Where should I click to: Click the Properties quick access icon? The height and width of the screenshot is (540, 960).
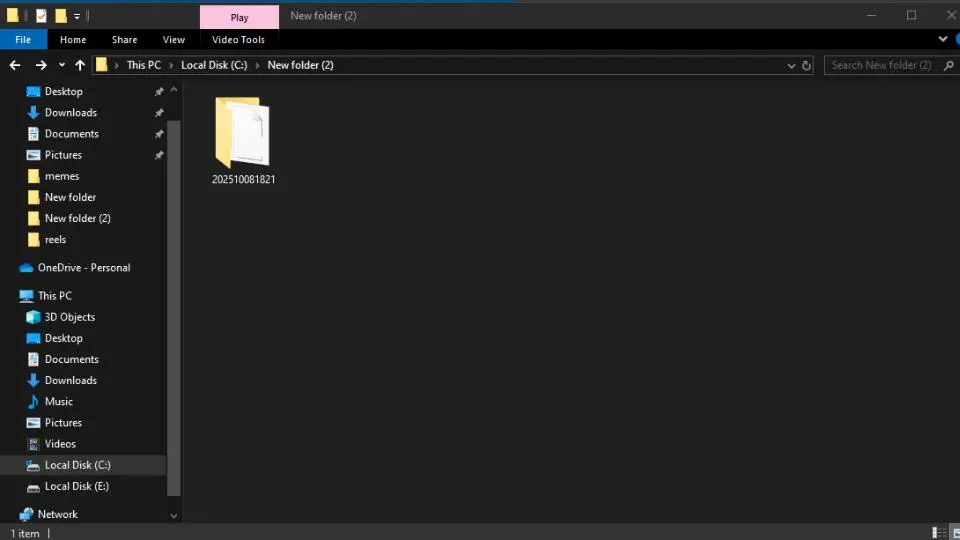click(x=41, y=16)
